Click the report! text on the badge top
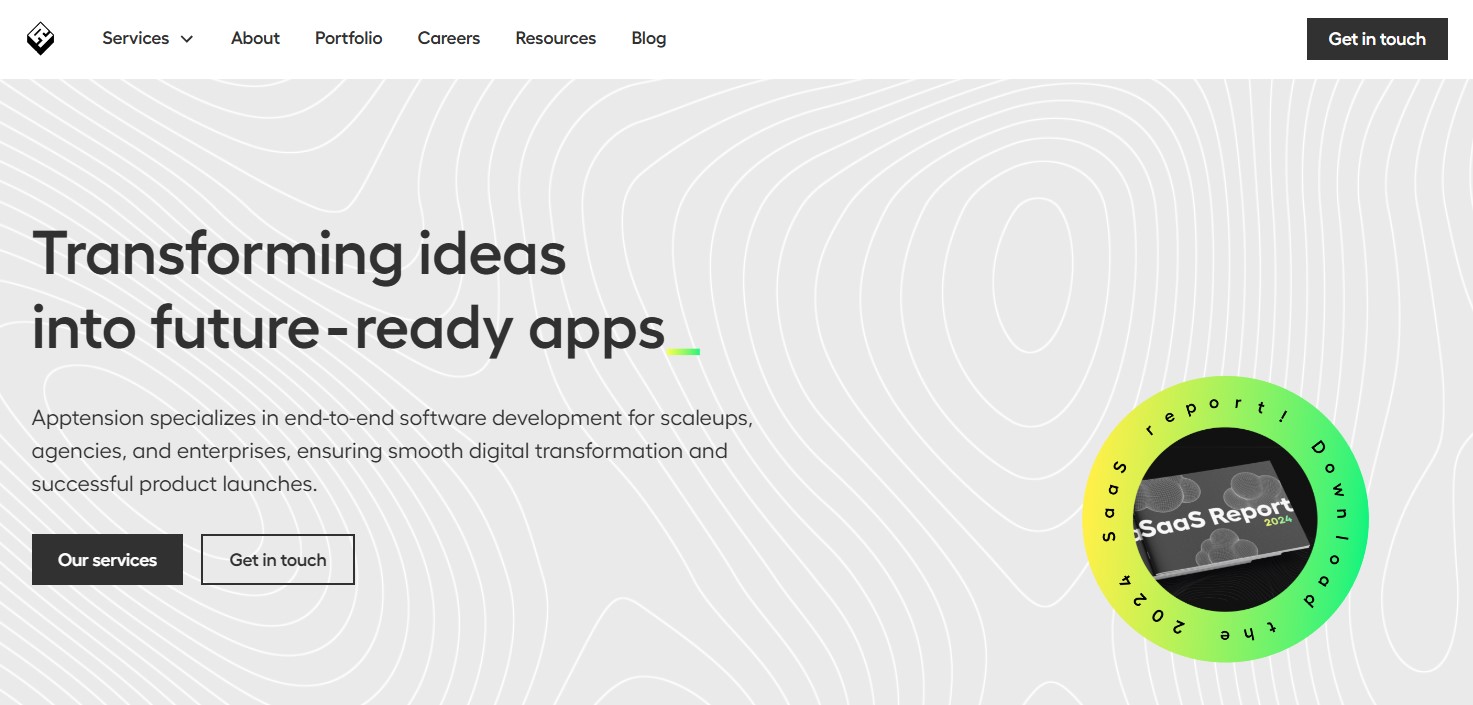 pos(1210,410)
